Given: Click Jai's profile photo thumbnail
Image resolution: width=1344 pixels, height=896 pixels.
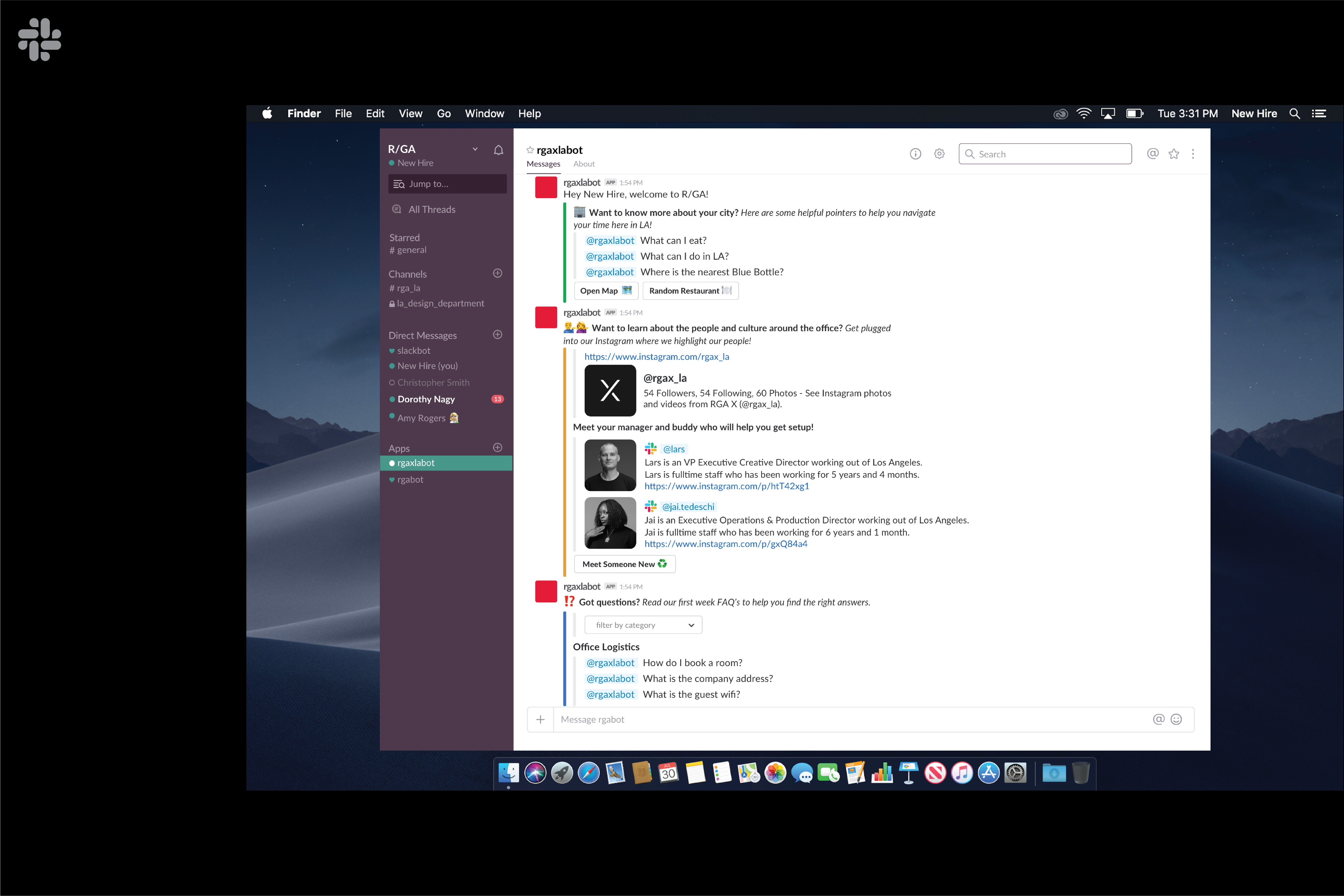Looking at the screenshot, I should click(x=610, y=523).
